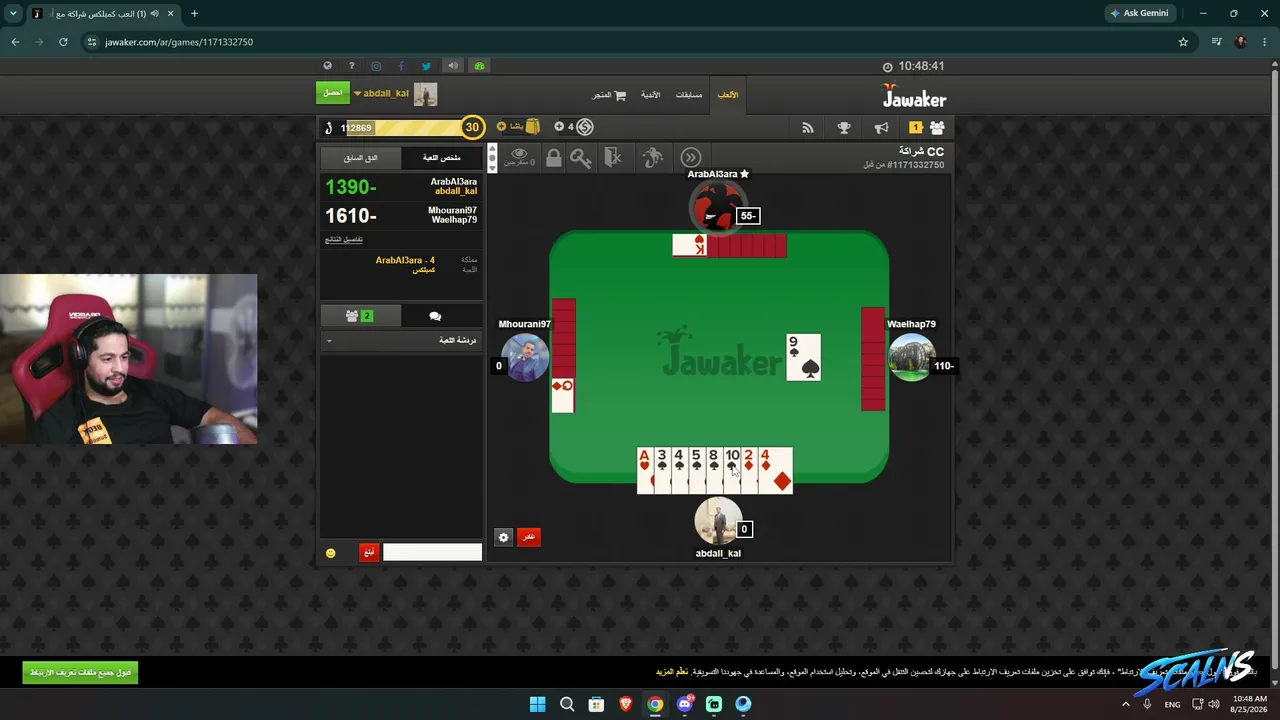Open the competitions tab
The image size is (1280, 720).
pyautogui.click(x=689, y=95)
